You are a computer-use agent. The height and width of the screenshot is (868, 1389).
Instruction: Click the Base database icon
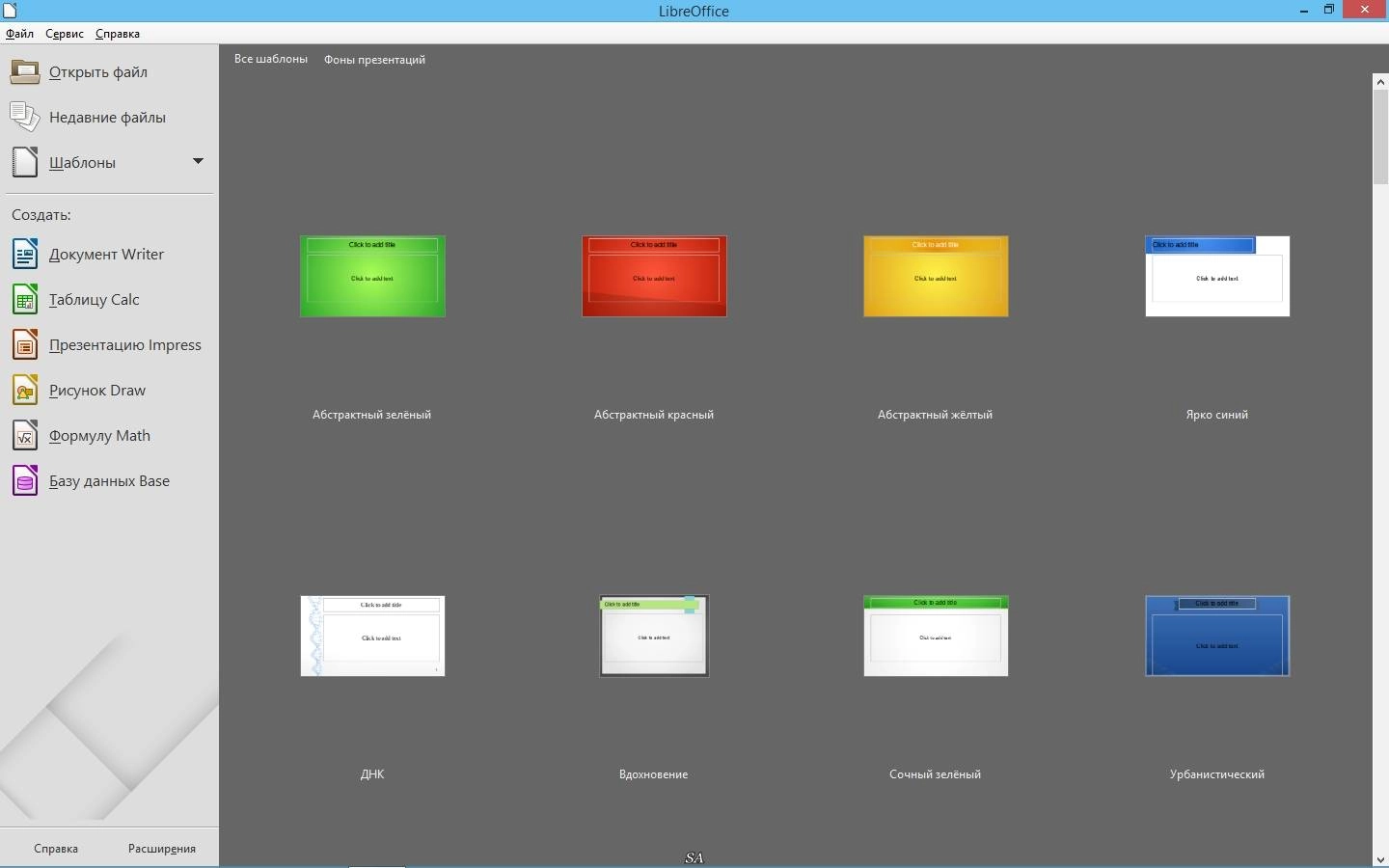25,480
